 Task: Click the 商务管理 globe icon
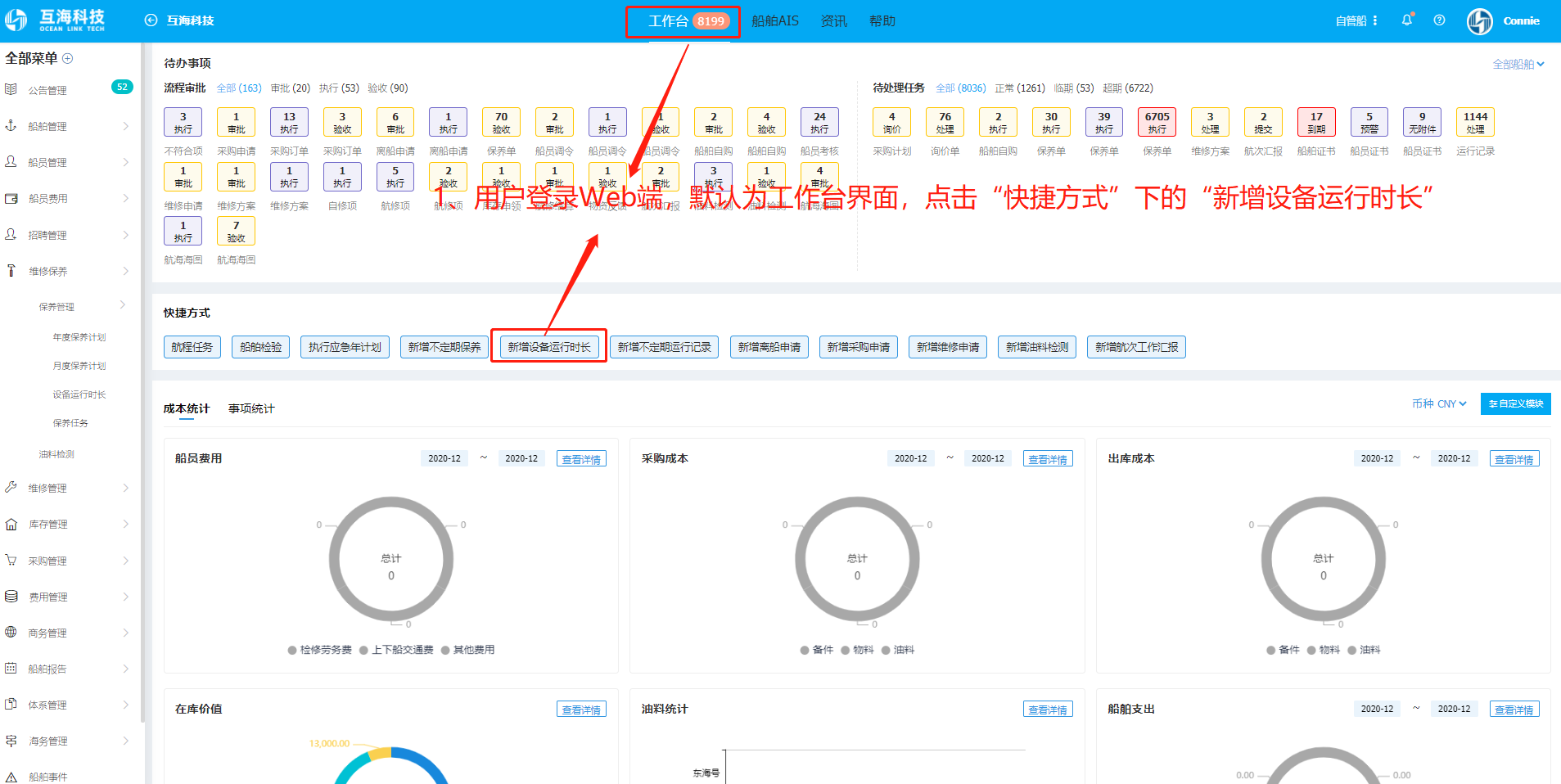[x=11, y=633]
